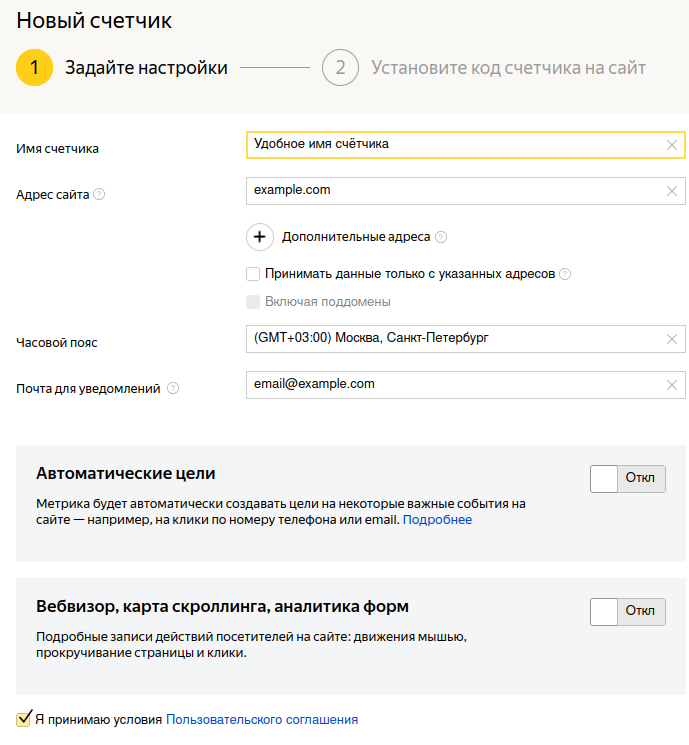This screenshot has height=745, width=689.
Task: Open help icon next to Адрес сайта
Action: [99, 194]
